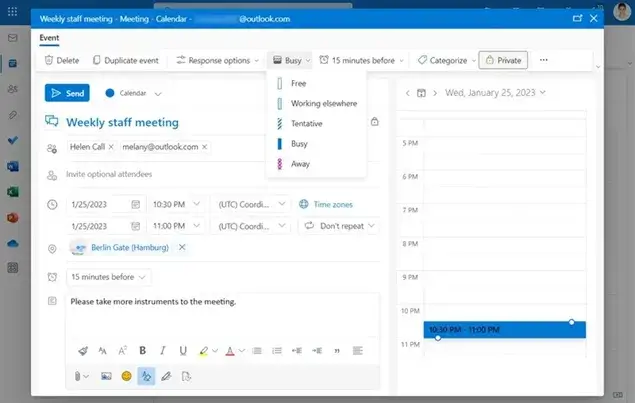Launch Word from the sidebar

(13, 166)
